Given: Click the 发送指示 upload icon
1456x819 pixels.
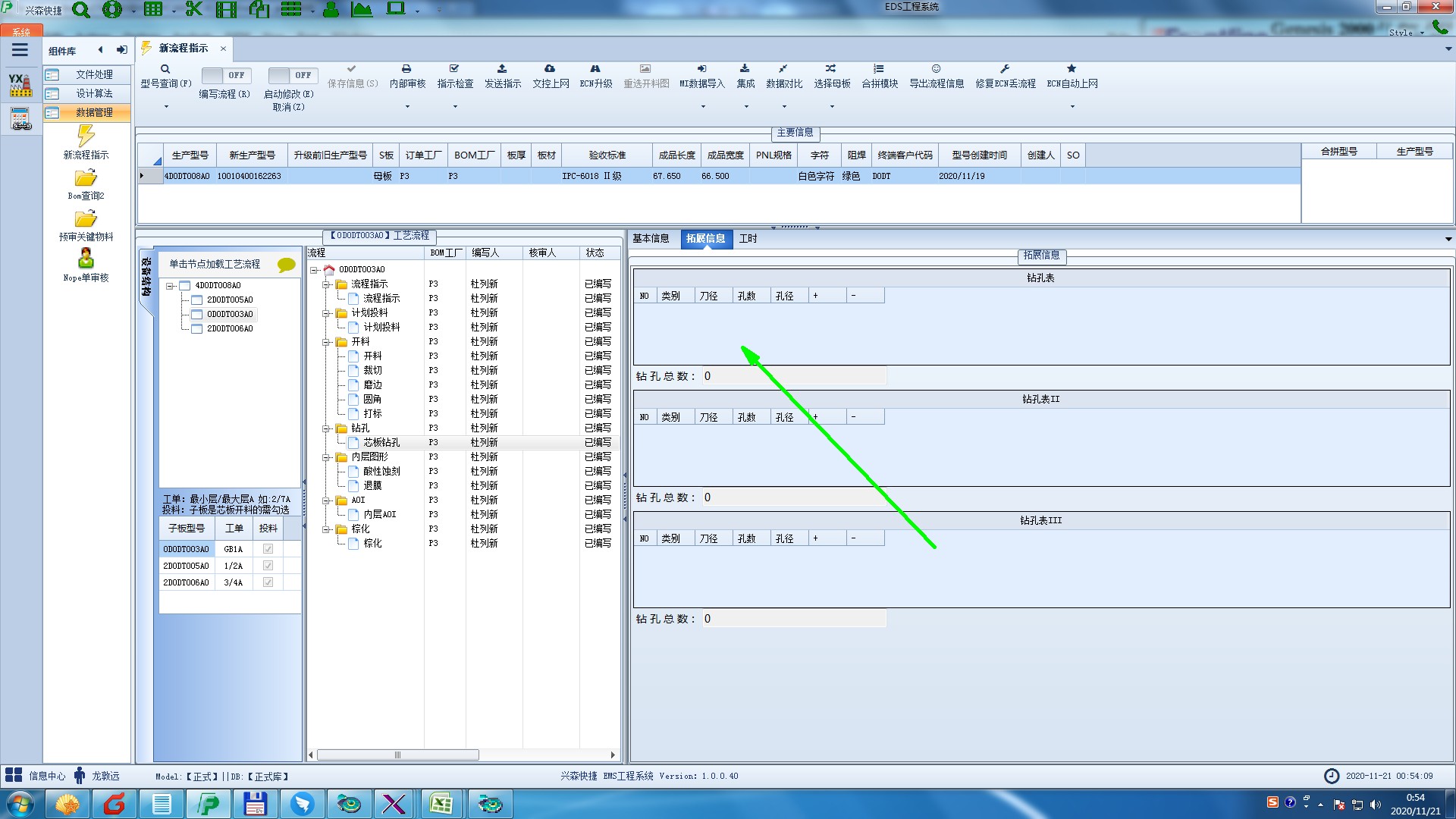Looking at the screenshot, I should [x=502, y=69].
